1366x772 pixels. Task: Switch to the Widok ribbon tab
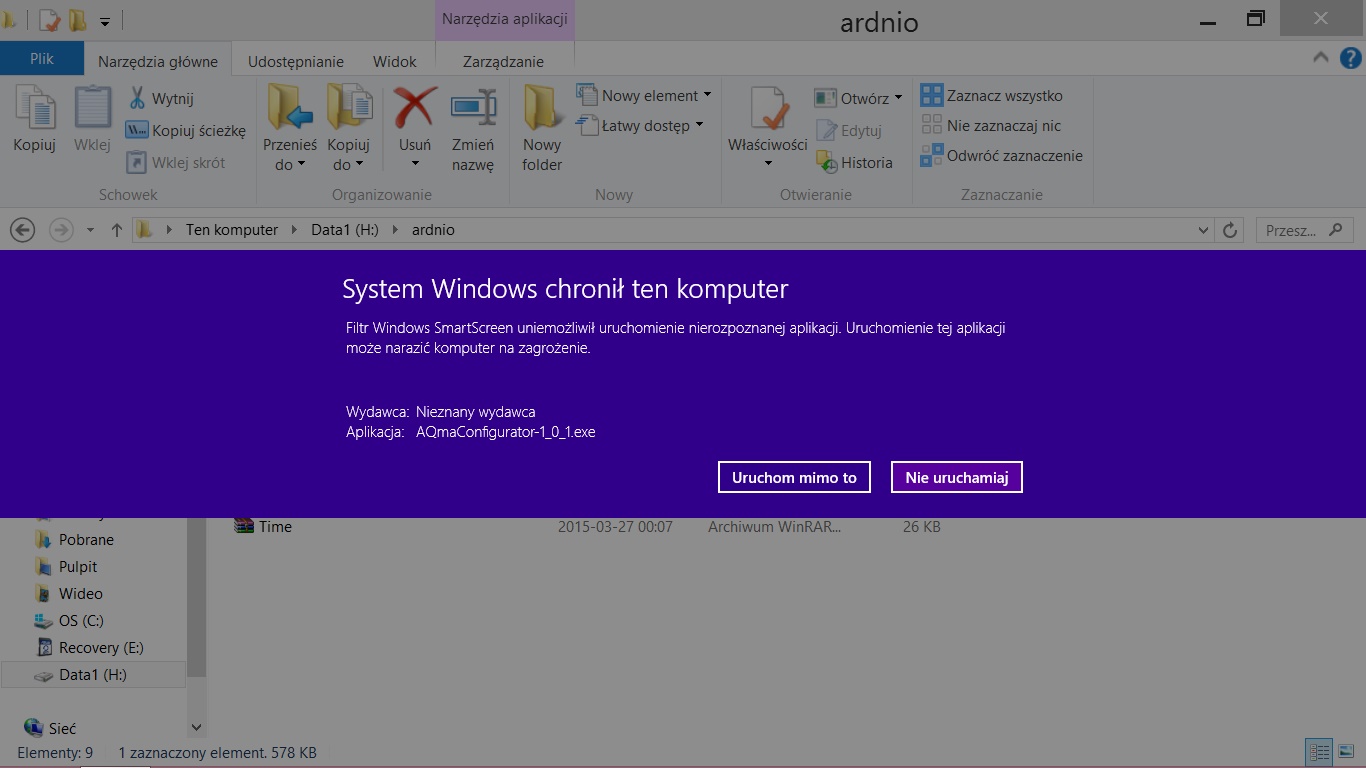tap(394, 61)
